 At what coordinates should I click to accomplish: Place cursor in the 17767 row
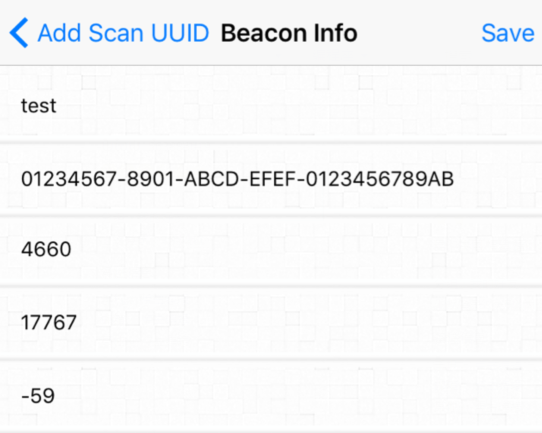coord(271,322)
